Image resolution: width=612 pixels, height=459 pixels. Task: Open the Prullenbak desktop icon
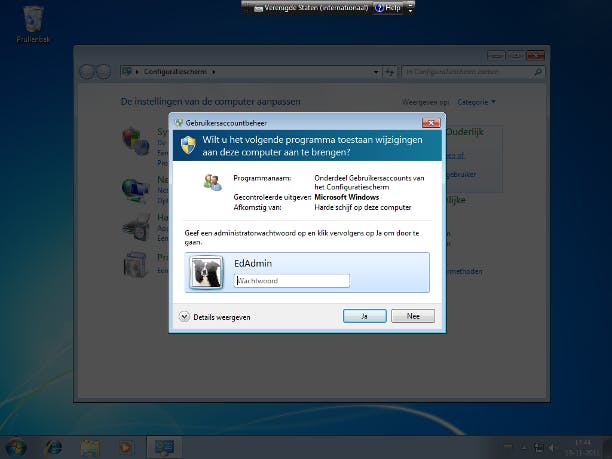[33, 24]
